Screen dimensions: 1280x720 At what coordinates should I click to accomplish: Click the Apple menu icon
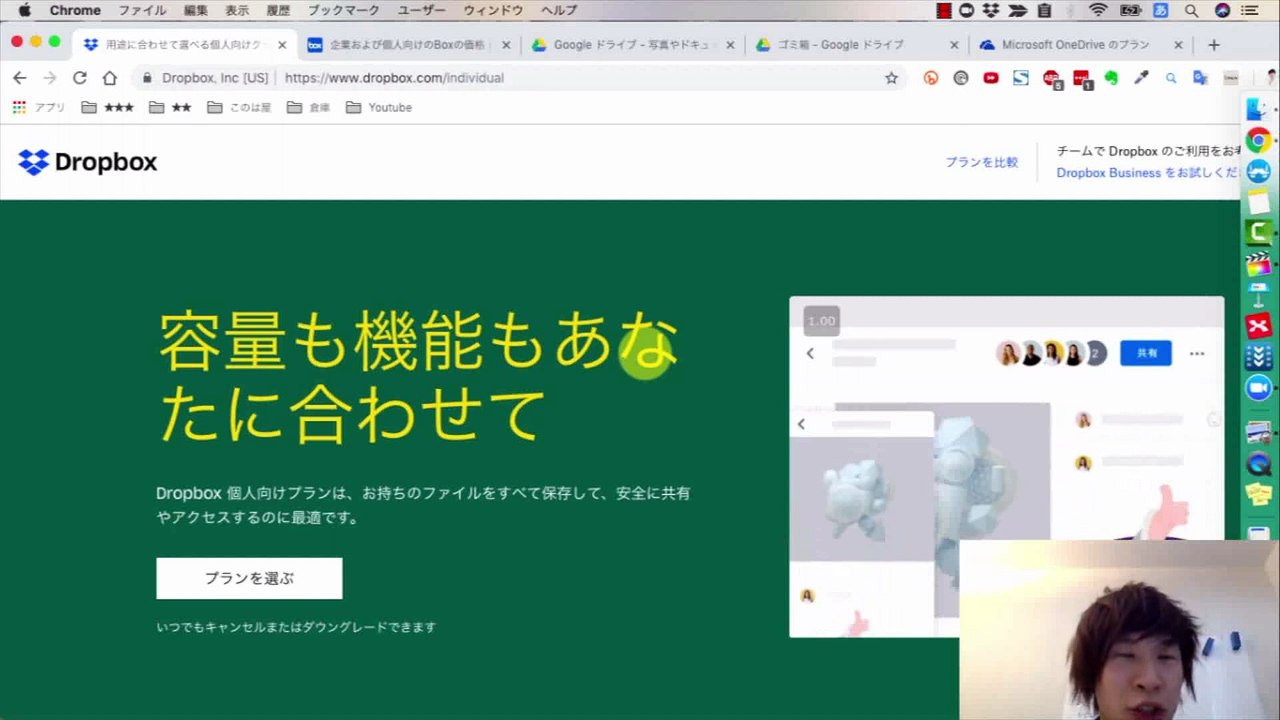tap(24, 11)
